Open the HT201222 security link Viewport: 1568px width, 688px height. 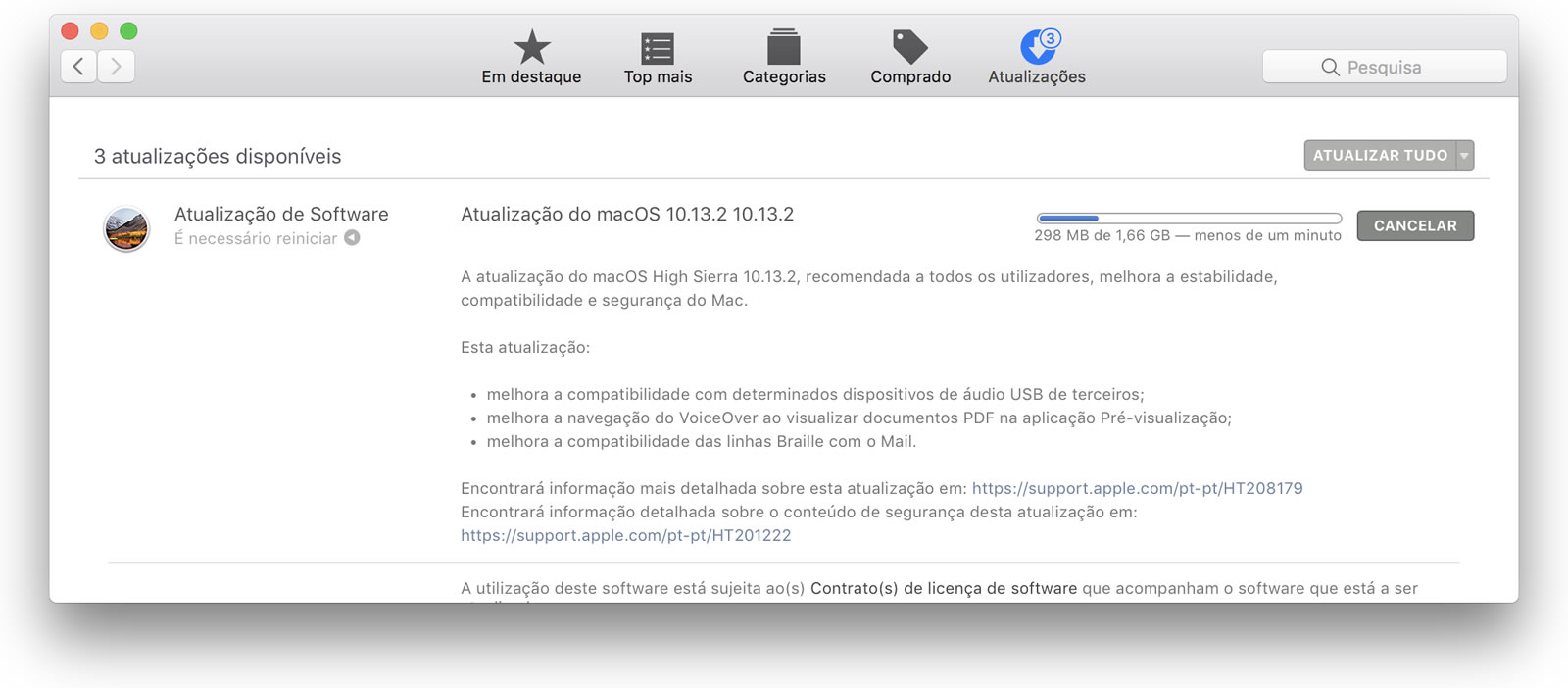(x=626, y=535)
